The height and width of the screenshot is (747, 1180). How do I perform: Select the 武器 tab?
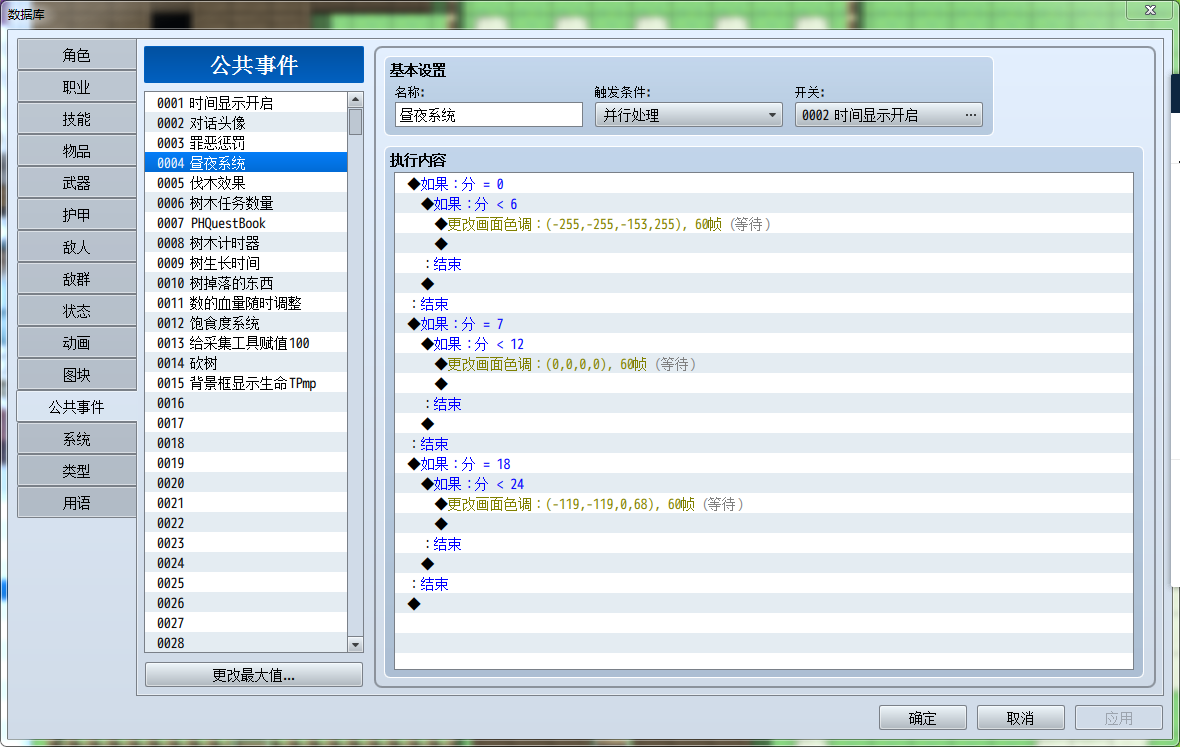[x=77, y=183]
